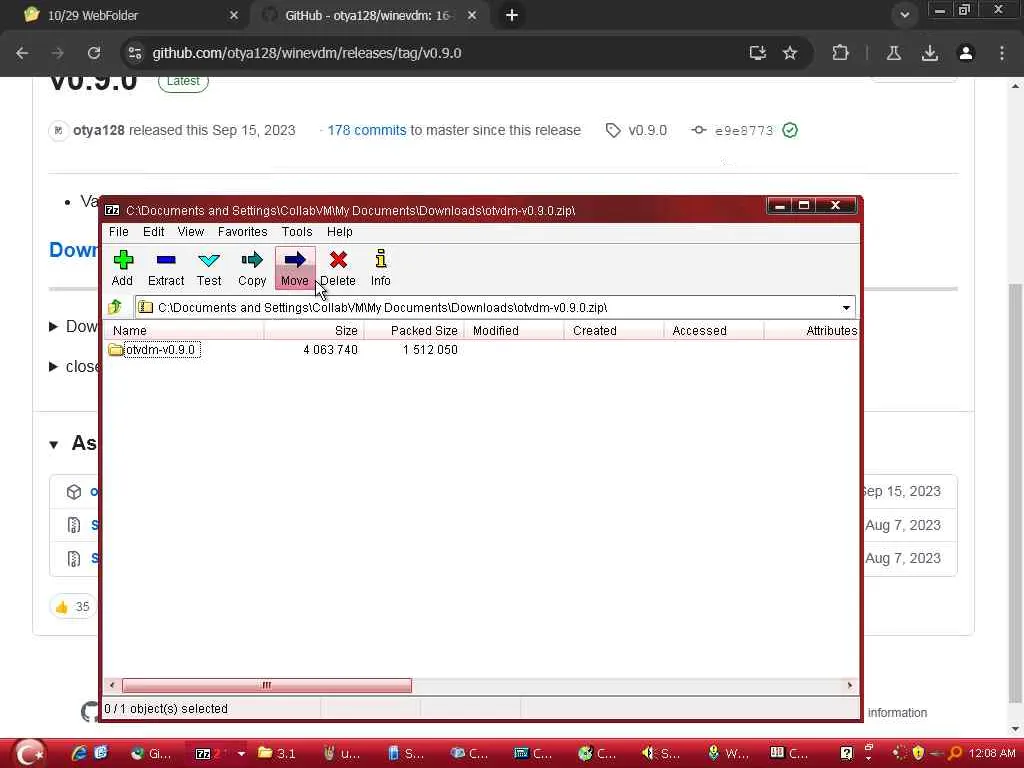Open Chrome Labs flask icon
The width and height of the screenshot is (1024, 768).
click(x=894, y=53)
